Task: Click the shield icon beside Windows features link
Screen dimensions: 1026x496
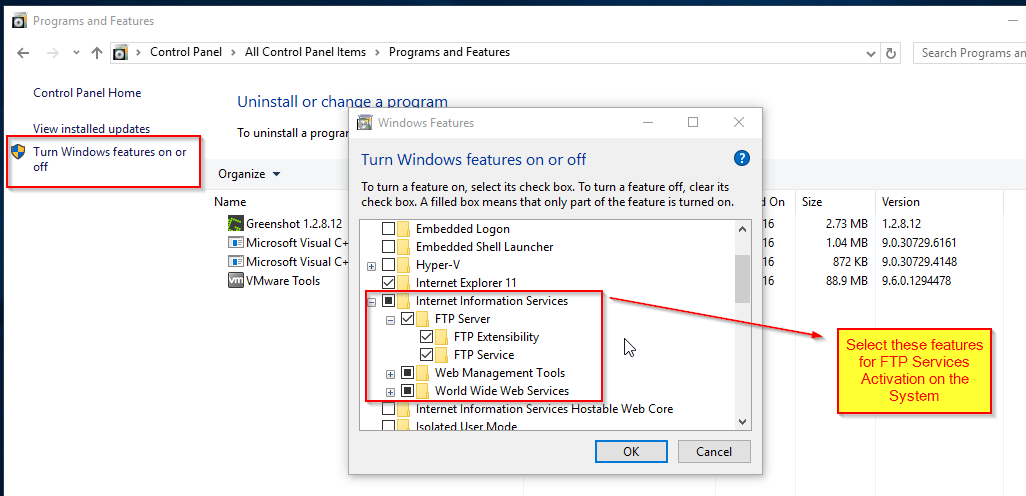Action: (x=18, y=152)
